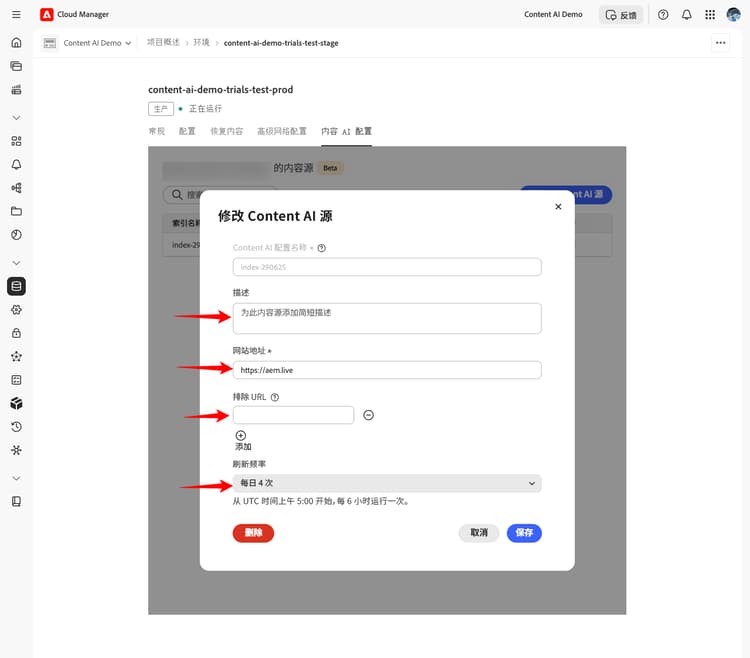Open the gear settings sidebar icon

click(x=16, y=310)
